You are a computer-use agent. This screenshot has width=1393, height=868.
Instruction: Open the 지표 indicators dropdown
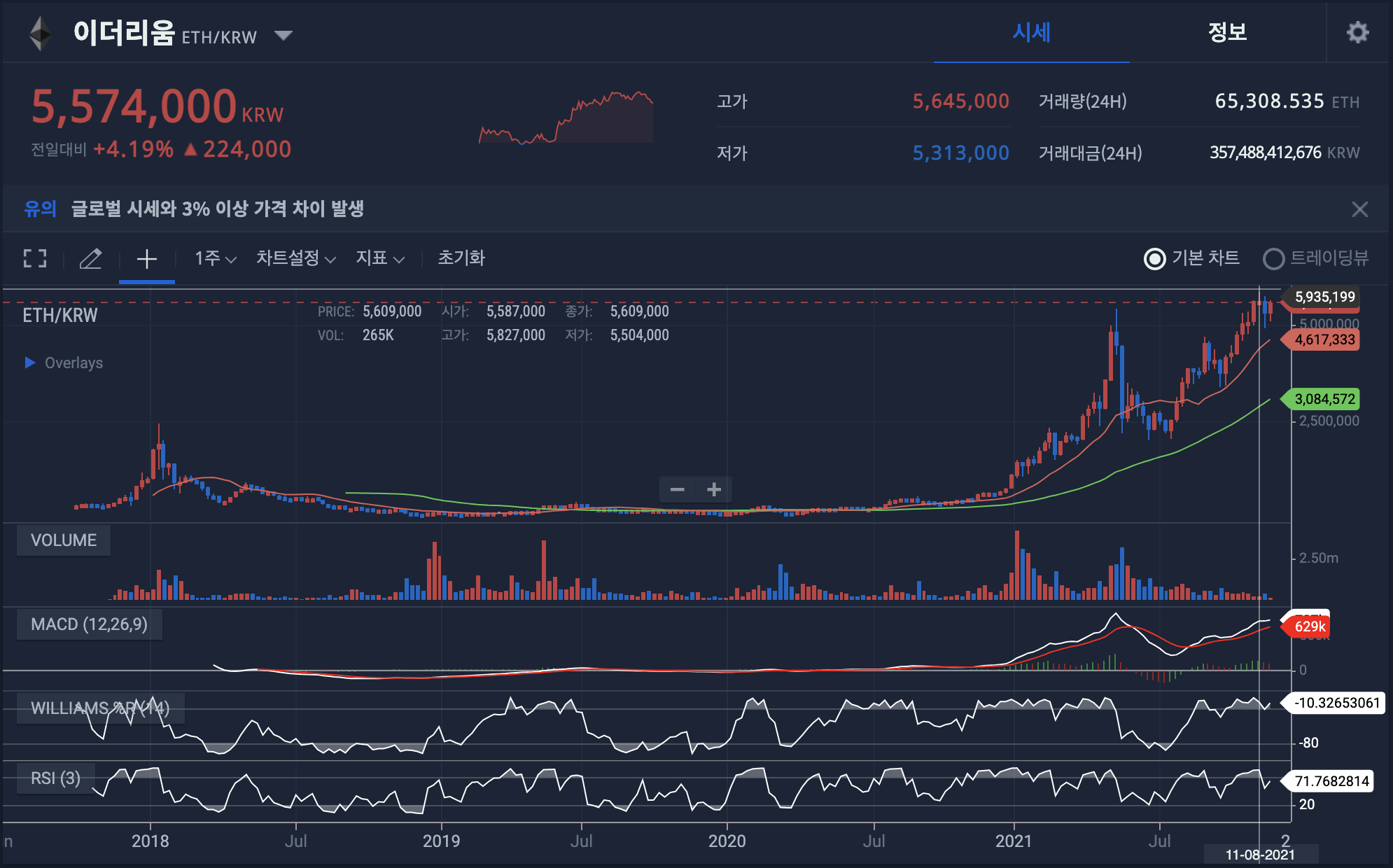pyautogui.click(x=379, y=258)
